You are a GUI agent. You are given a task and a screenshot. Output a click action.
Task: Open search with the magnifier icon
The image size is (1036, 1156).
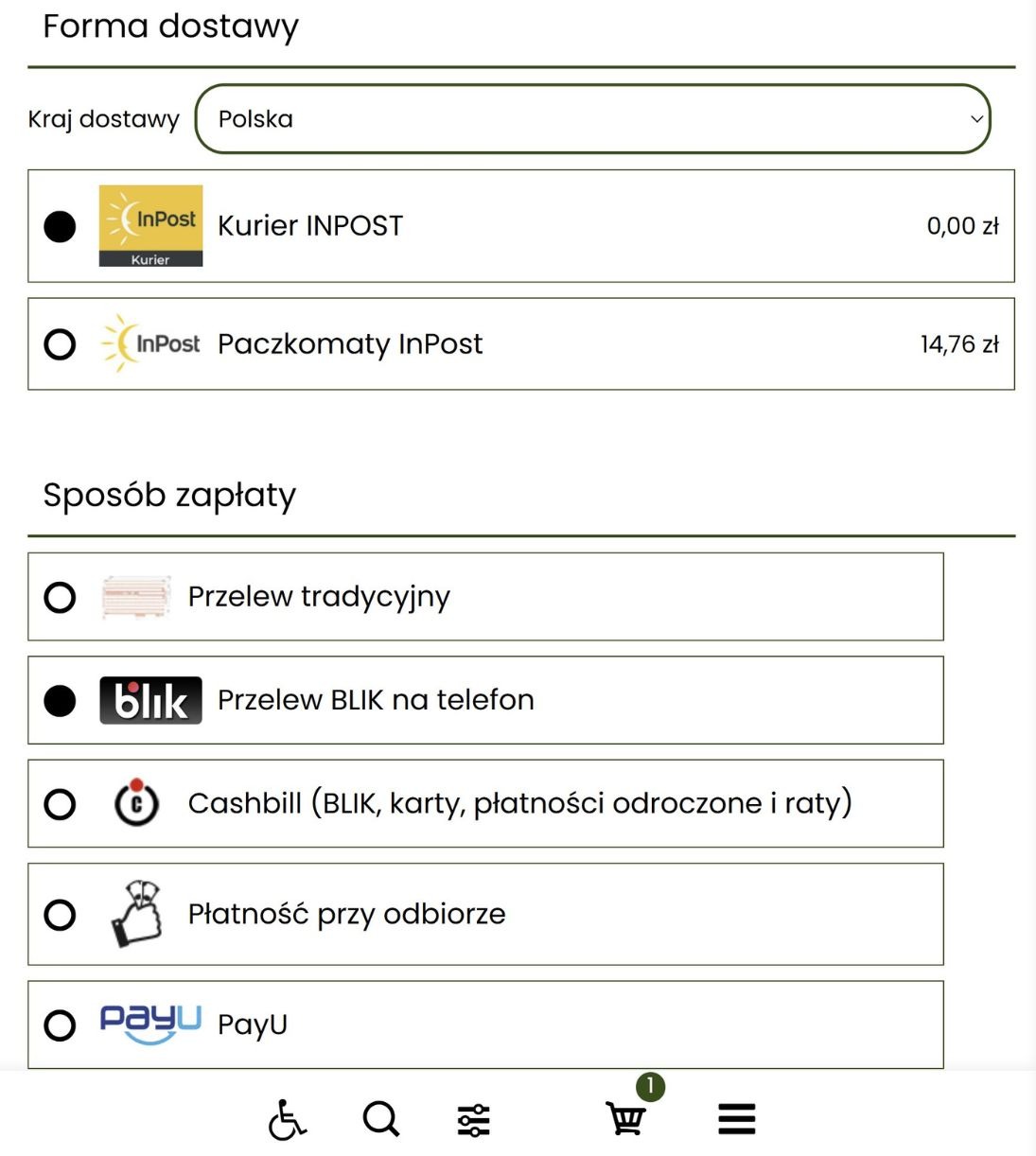click(380, 1119)
